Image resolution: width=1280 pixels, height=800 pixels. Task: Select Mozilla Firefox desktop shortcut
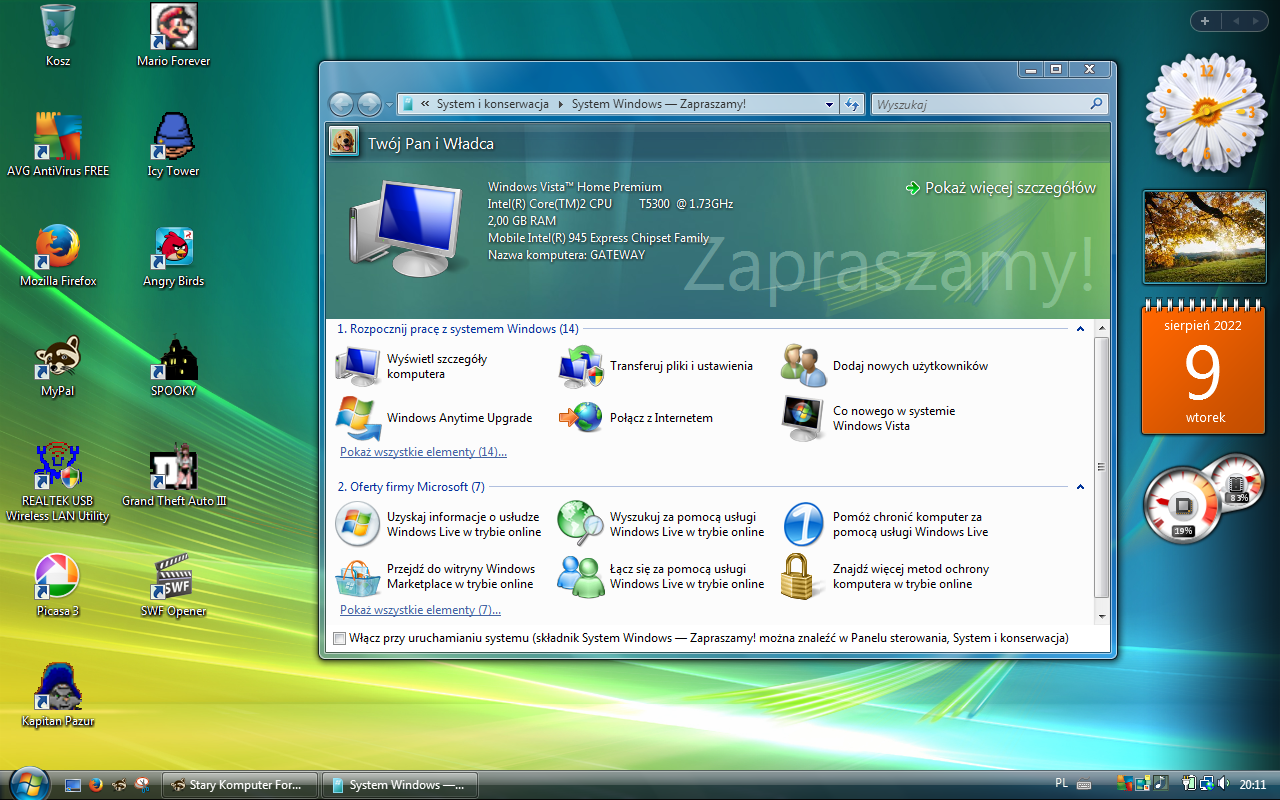pos(58,247)
